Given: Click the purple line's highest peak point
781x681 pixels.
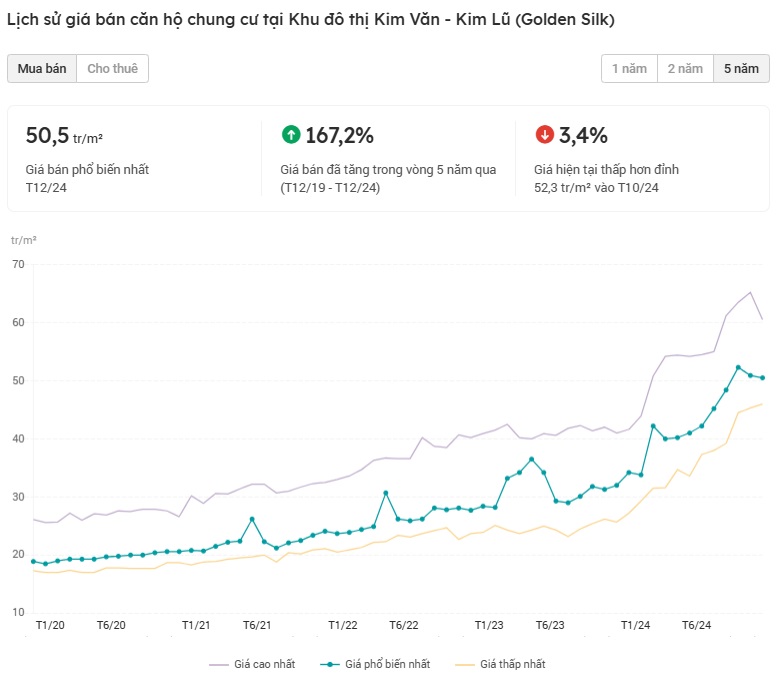Looking at the screenshot, I should click(750, 293).
